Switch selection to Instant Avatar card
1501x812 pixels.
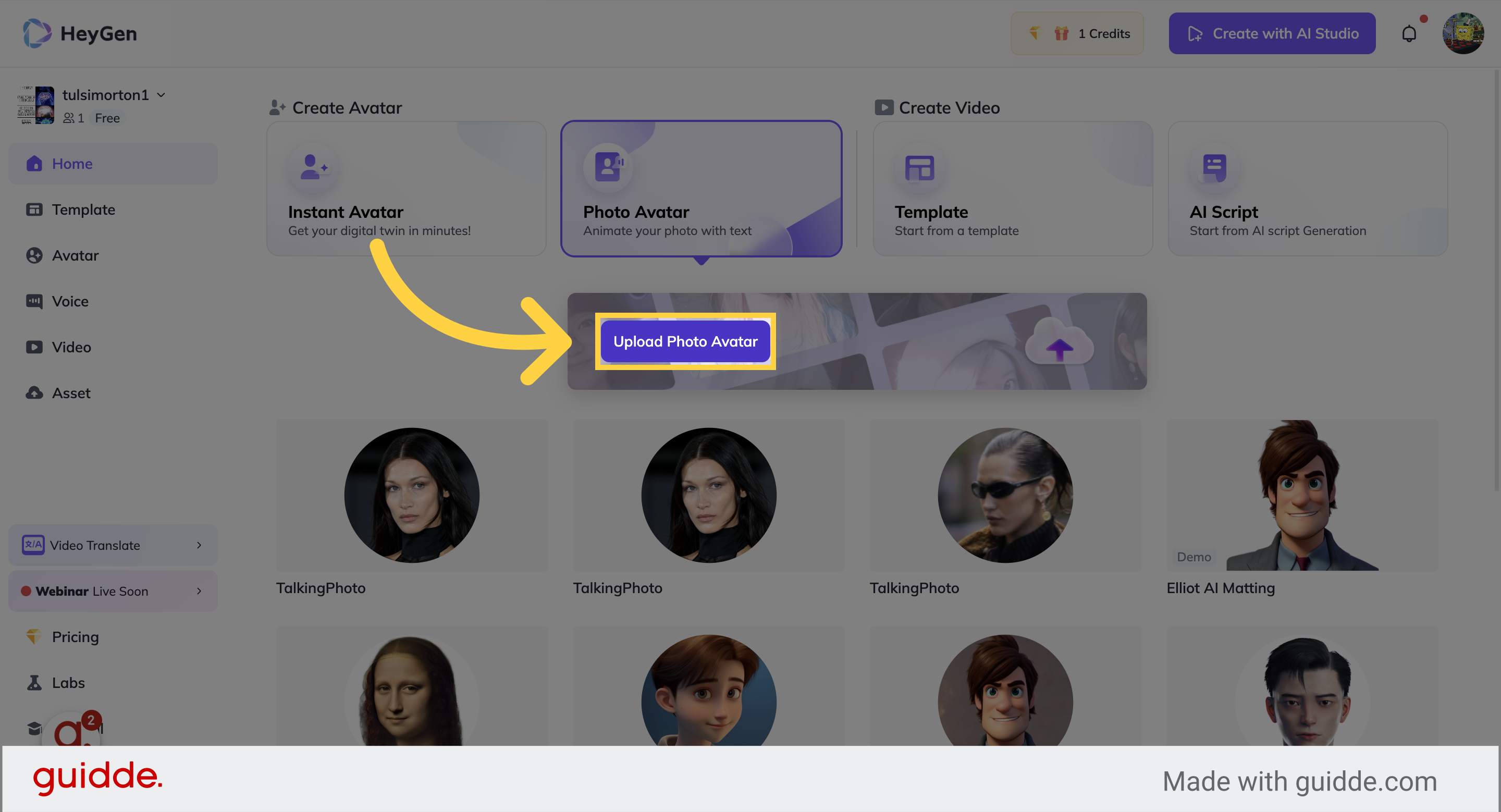coord(406,189)
